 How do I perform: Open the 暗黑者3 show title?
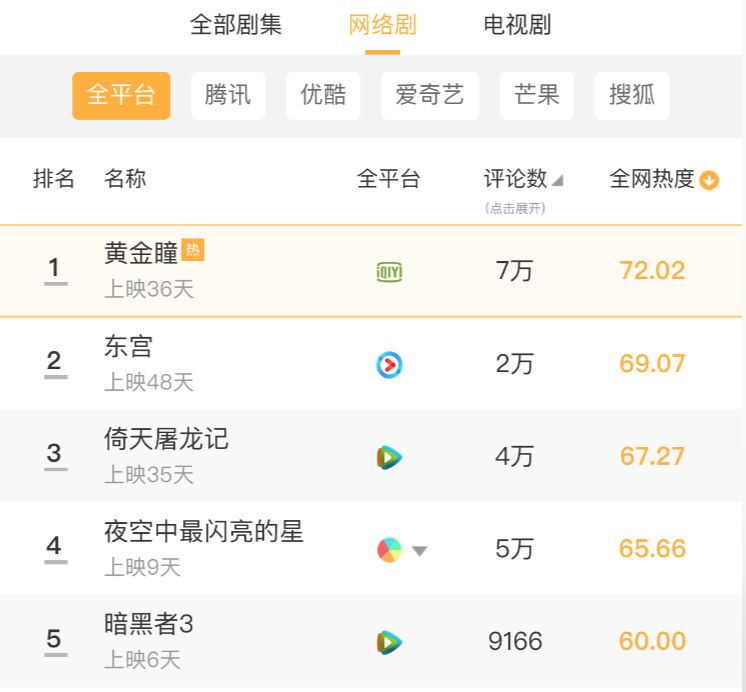pos(149,624)
